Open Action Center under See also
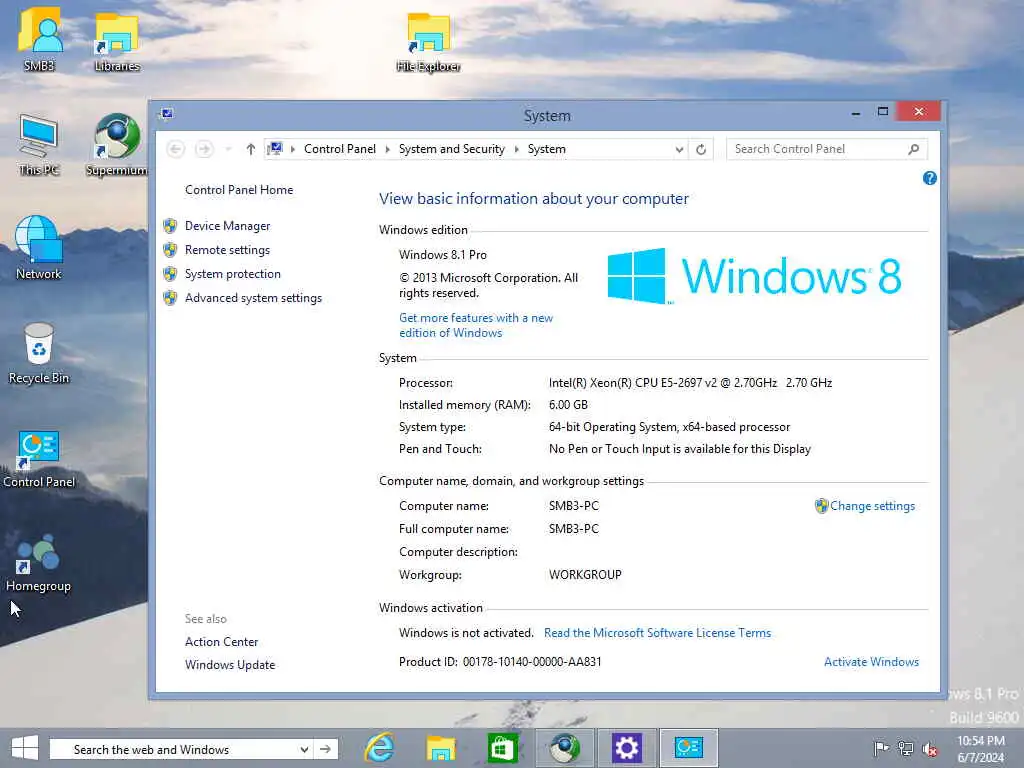This screenshot has height=768, width=1024. pos(221,642)
